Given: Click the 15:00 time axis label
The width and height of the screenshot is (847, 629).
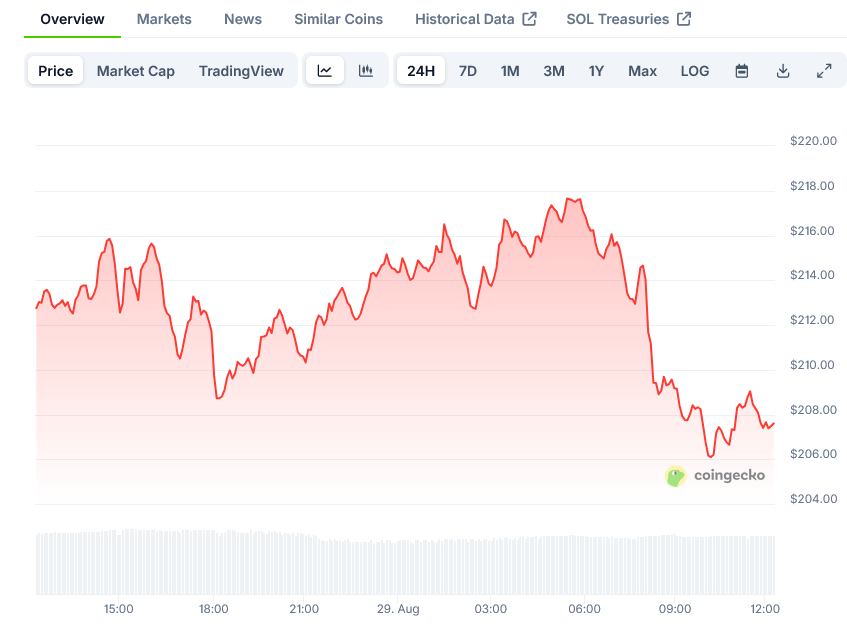Looking at the screenshot, I should pyautogui.click(x=118, y=609).
